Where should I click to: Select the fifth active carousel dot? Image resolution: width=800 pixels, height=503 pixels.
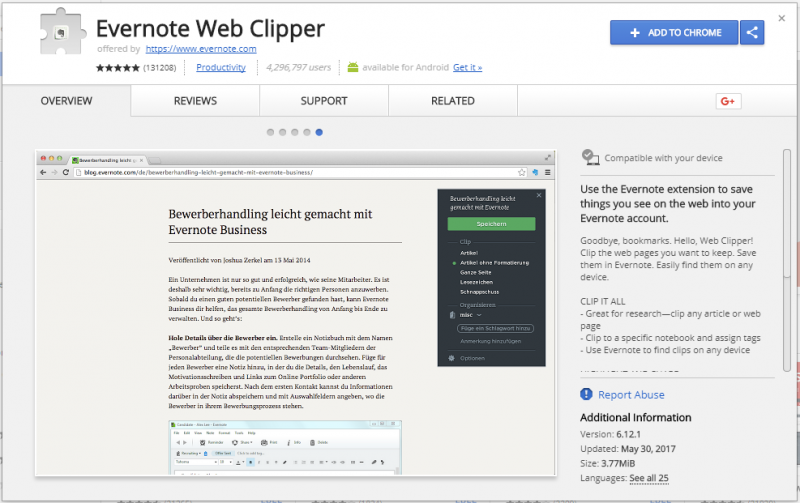pos(319,132)
